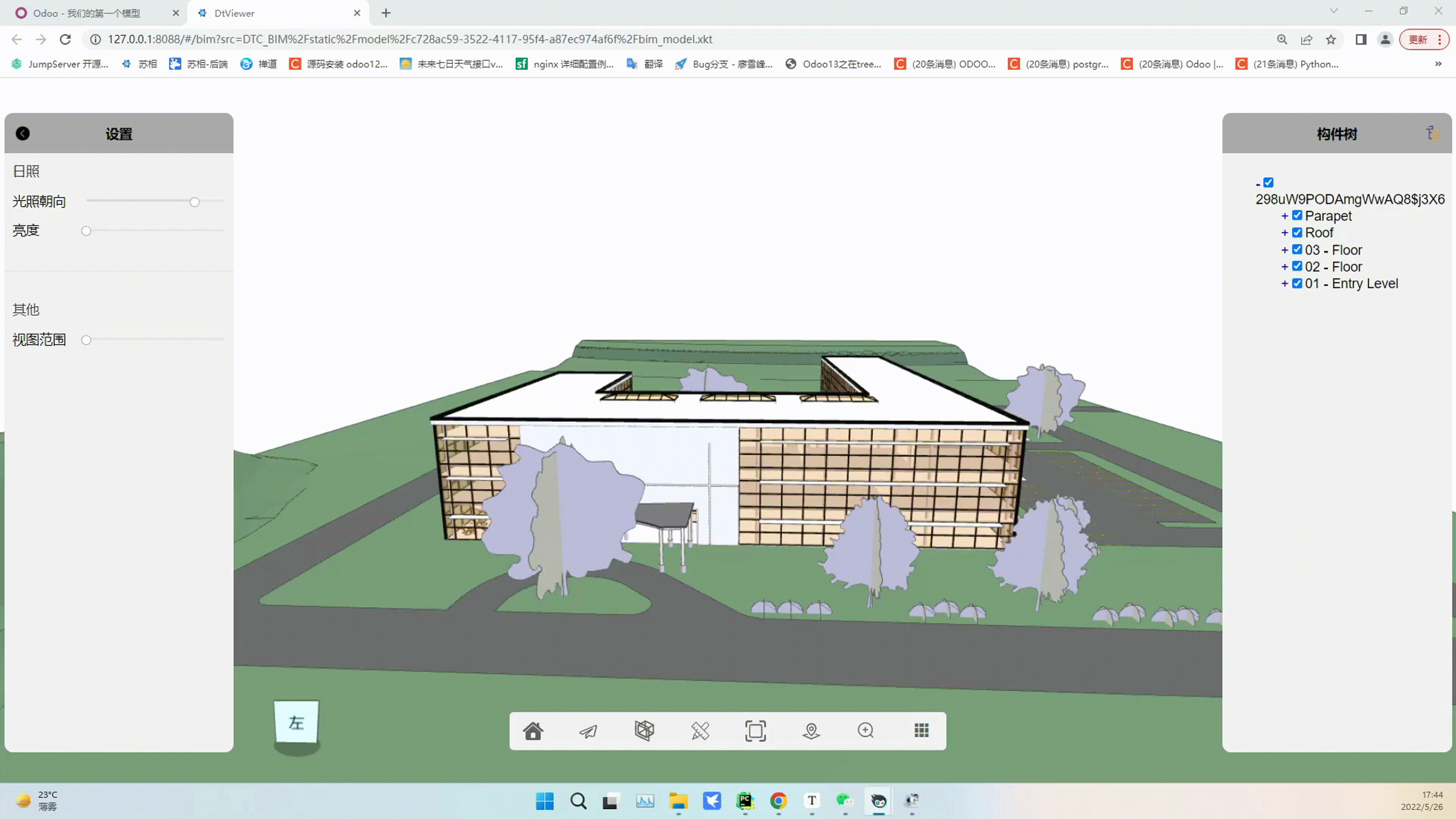
Task: Uncheck the Roof layer checkbox
Action: coord(1297,232)
